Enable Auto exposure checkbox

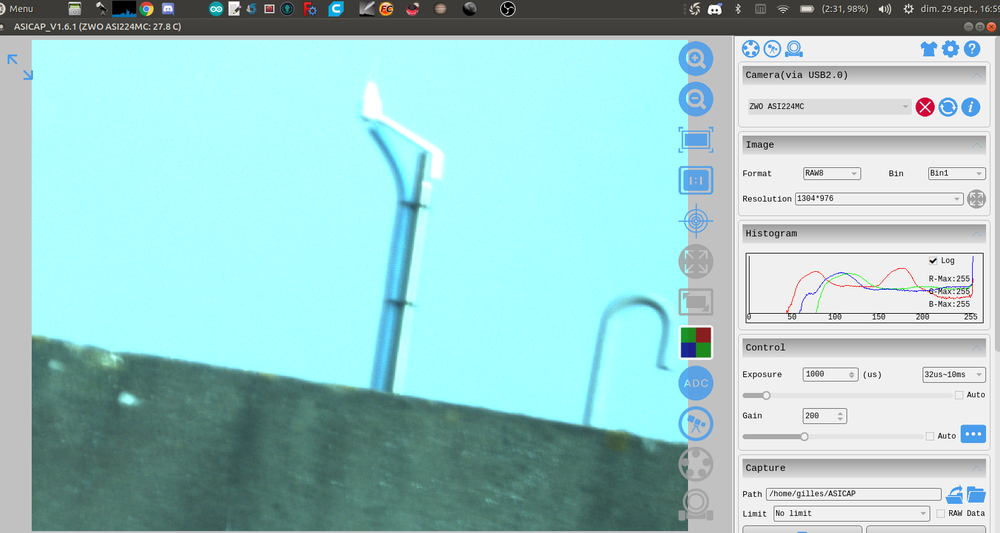(959, 395)
